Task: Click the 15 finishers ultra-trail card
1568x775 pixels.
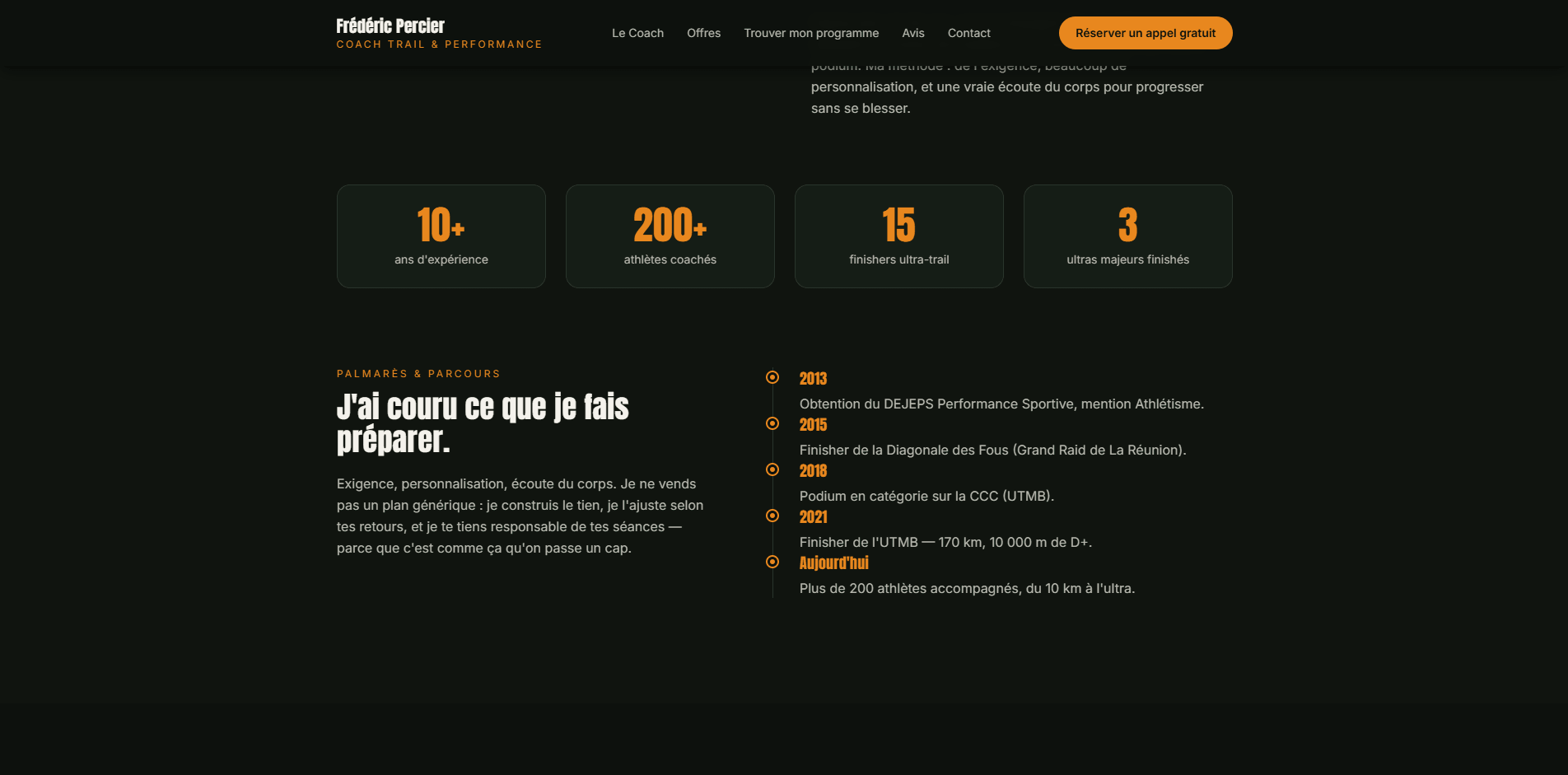Action: pos(899,236)
